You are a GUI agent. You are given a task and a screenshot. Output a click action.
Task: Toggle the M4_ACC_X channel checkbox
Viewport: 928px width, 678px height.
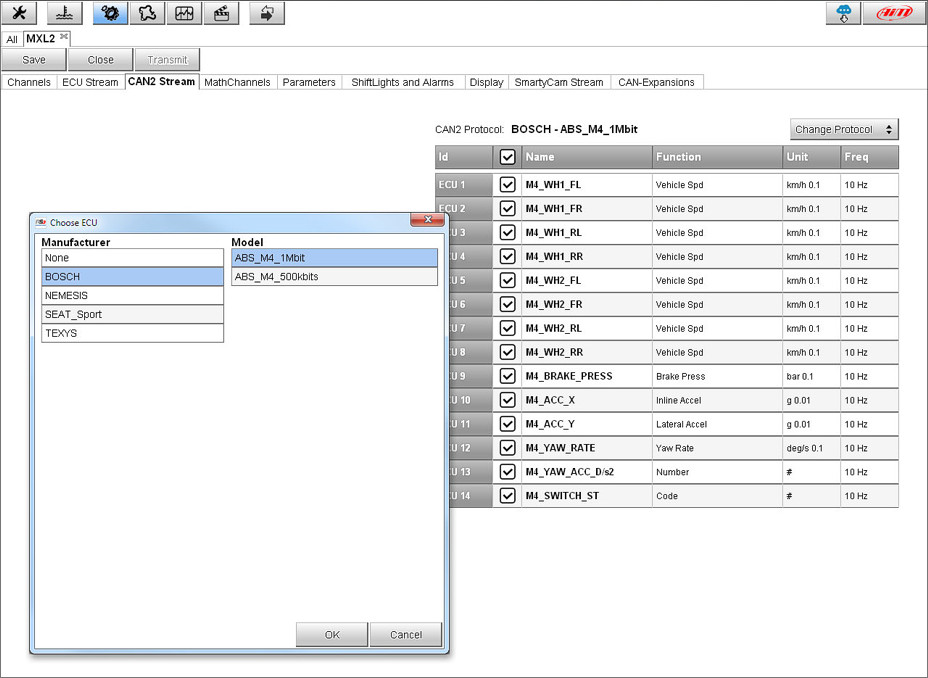507,400
